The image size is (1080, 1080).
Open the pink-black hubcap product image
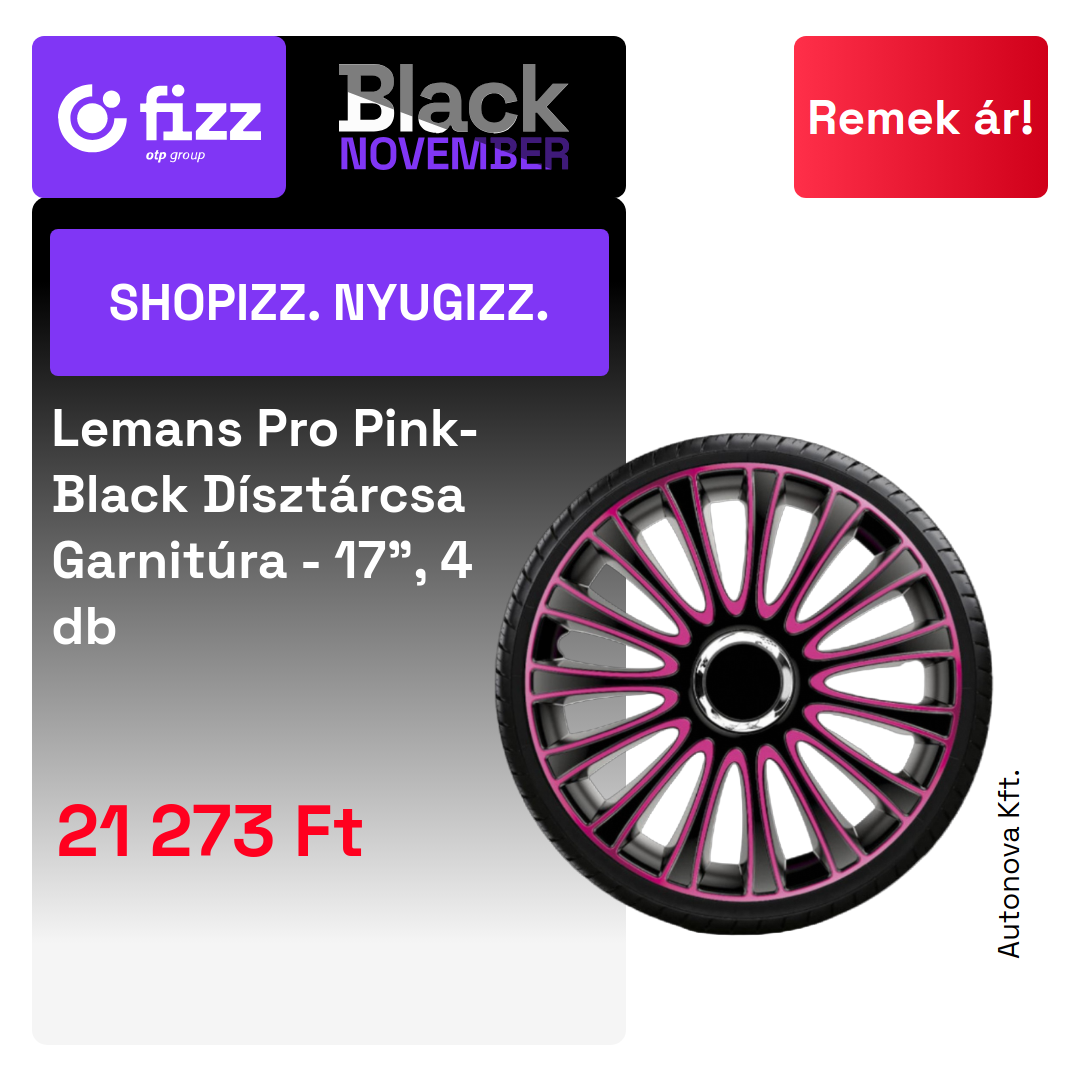coord(744,683)
